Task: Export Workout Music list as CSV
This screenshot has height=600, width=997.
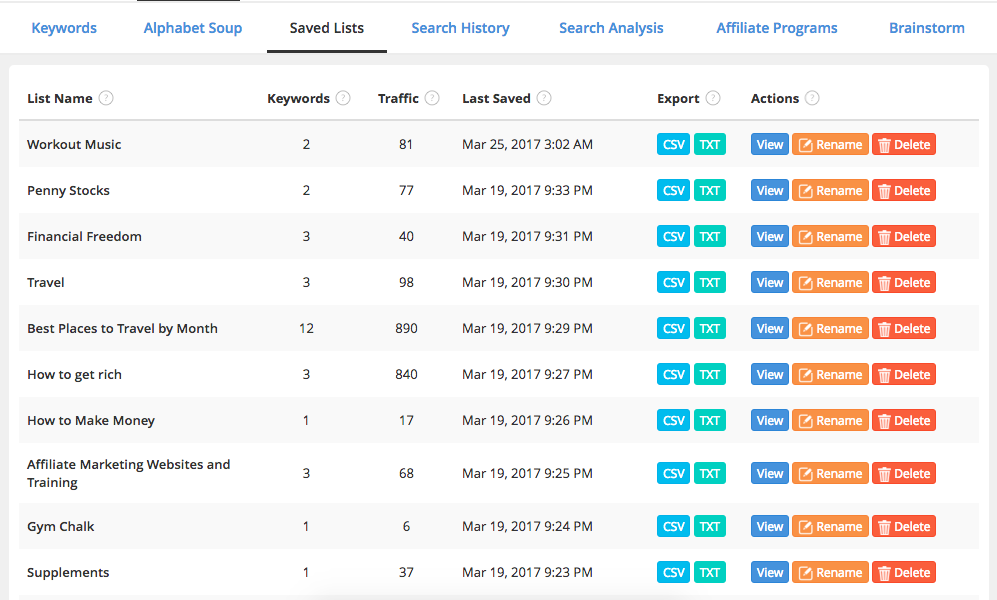Action: pyautogui.click(x=673, y=144)
